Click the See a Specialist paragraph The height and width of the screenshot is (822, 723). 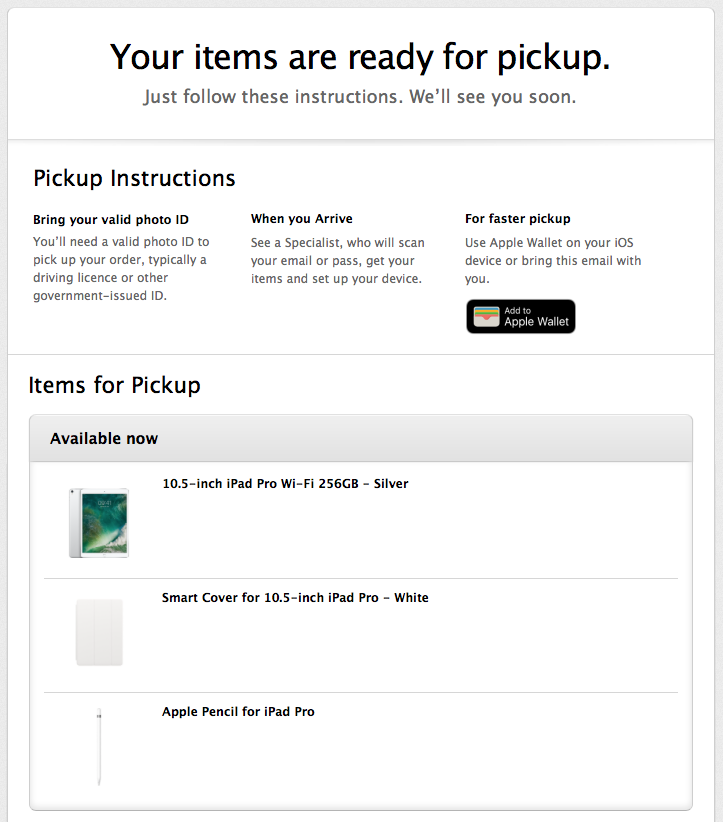point(337,260)
